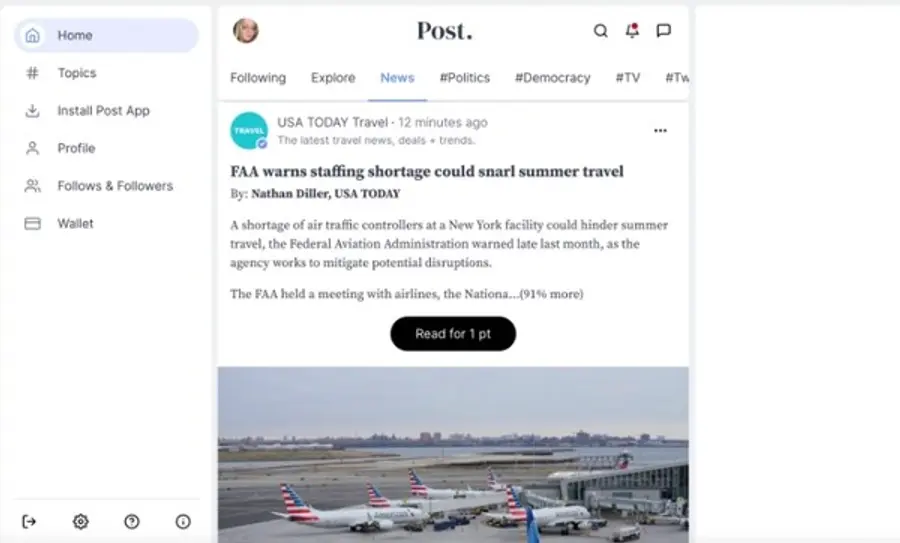The image size is (900, 543).
Task: Open settings gear icon
Action: [x=80, y=521]
